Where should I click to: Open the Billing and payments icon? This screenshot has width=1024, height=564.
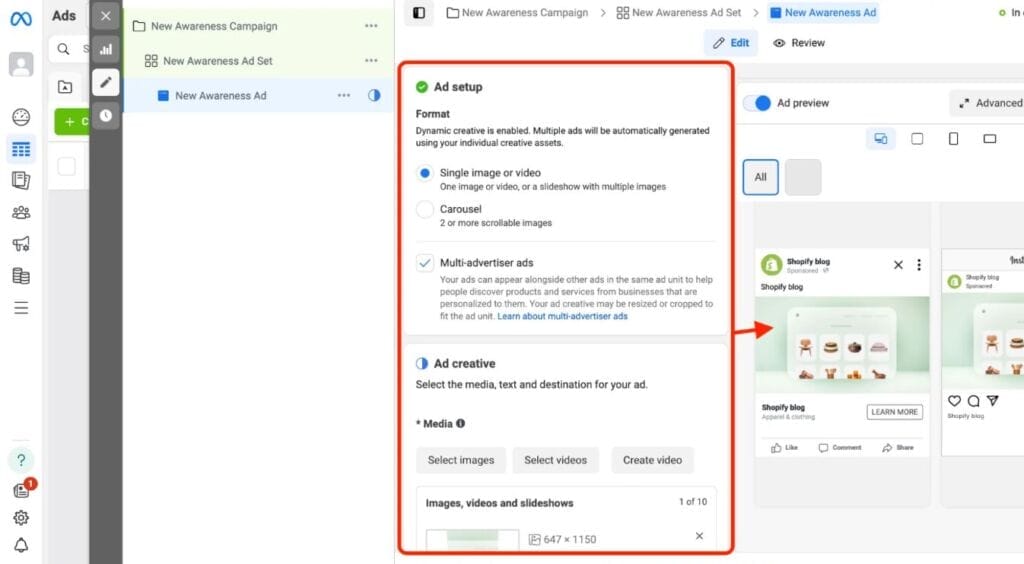coord(21,275)
